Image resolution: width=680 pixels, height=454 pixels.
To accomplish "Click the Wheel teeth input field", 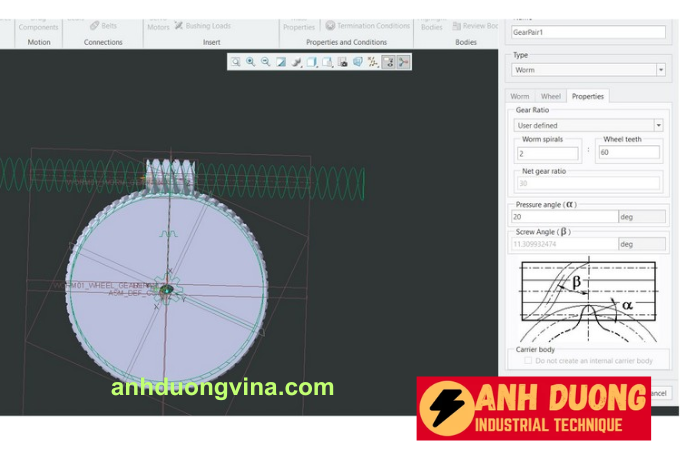I will [x=629, y=153].
